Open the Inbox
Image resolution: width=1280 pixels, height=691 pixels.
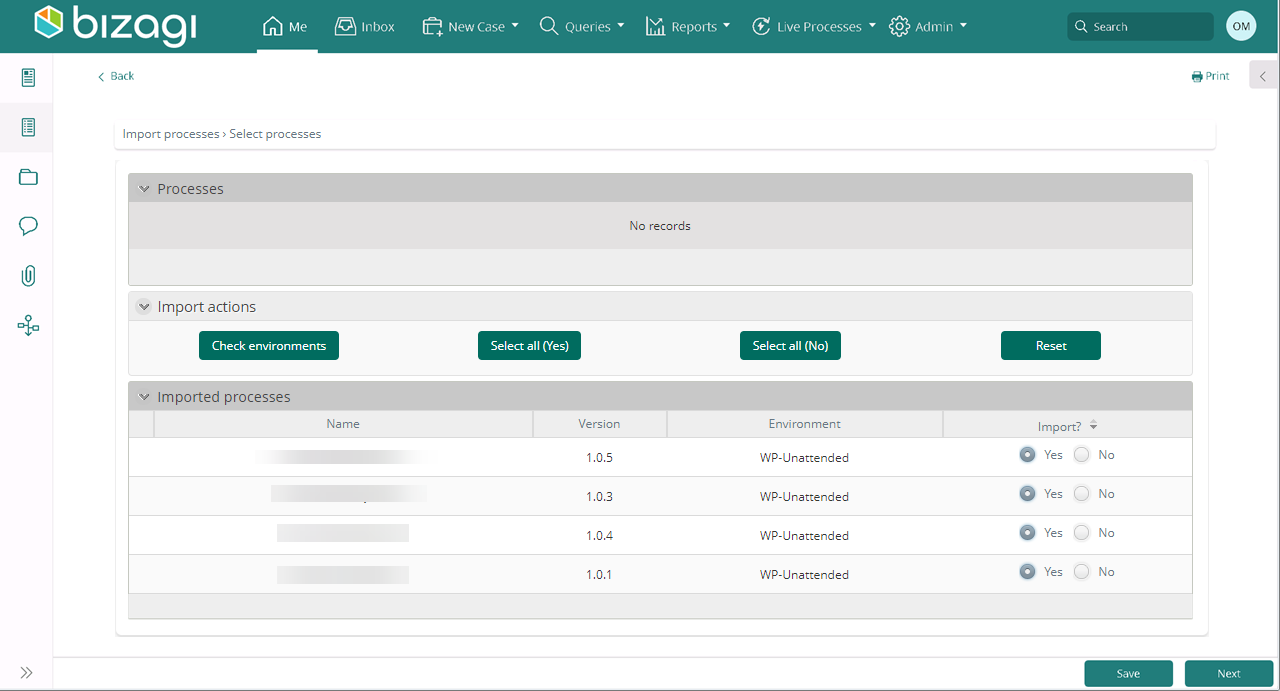point(365,27)
